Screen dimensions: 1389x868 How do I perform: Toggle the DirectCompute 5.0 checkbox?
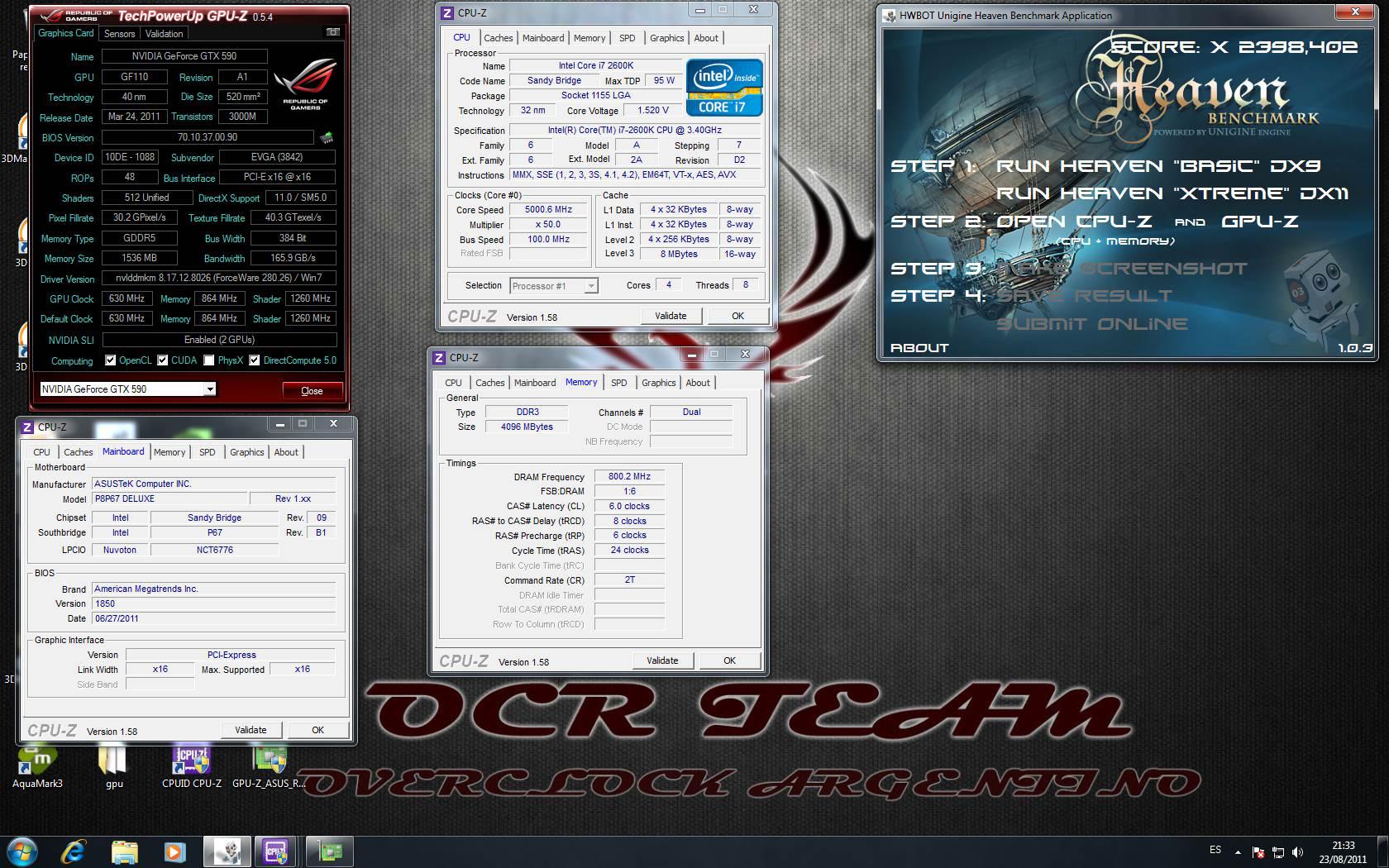click(x=254, y=360)
